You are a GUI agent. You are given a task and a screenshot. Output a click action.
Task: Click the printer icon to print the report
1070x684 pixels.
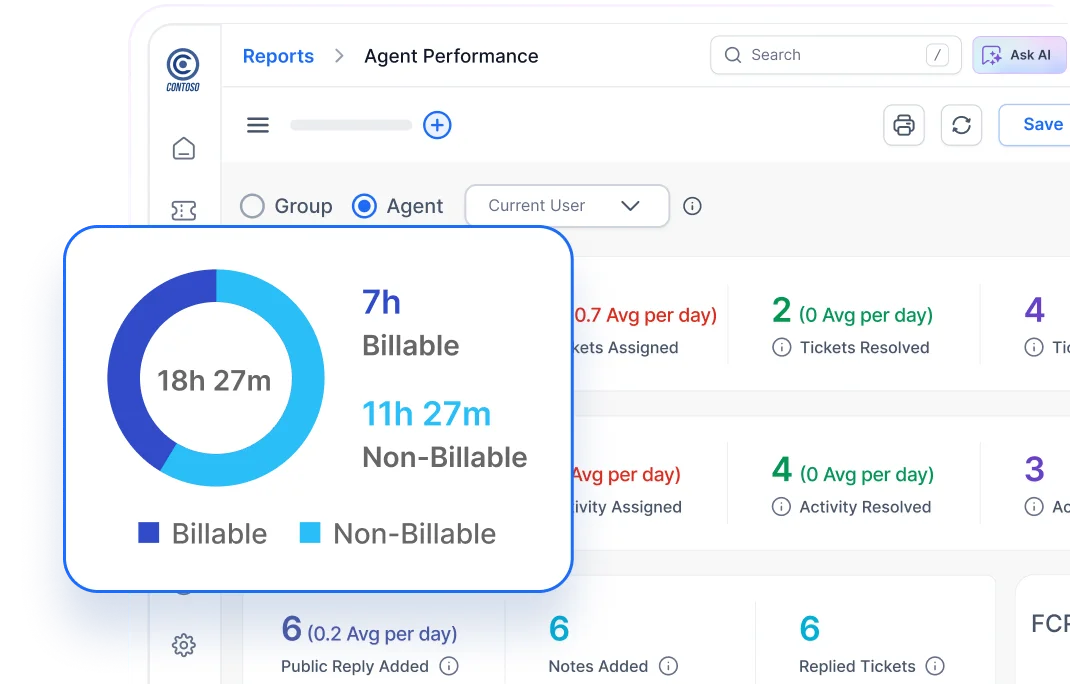click(x=904, y=124)
